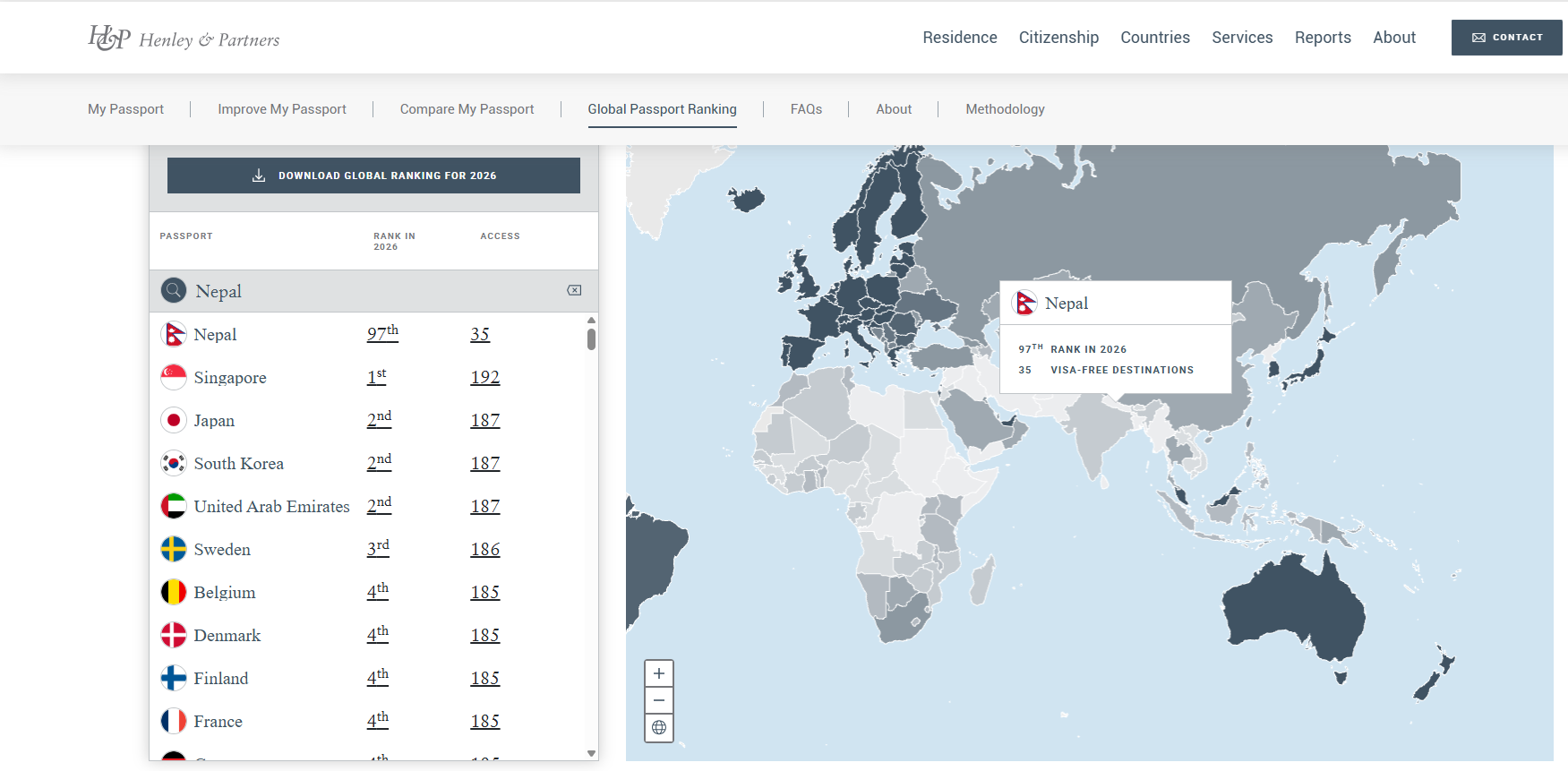Image resolution: width=1568 pixels, height=771 pixels.
Task: Click the passport list scrollbar thumb
Action: point(591,339)
